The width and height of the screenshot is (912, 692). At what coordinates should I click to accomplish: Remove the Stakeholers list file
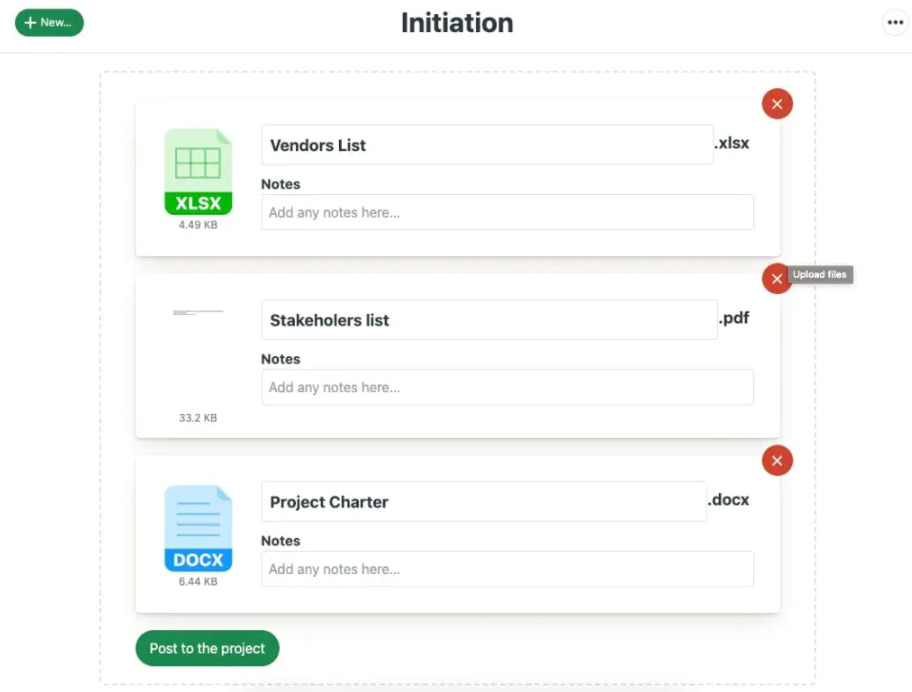click(777, 279)
